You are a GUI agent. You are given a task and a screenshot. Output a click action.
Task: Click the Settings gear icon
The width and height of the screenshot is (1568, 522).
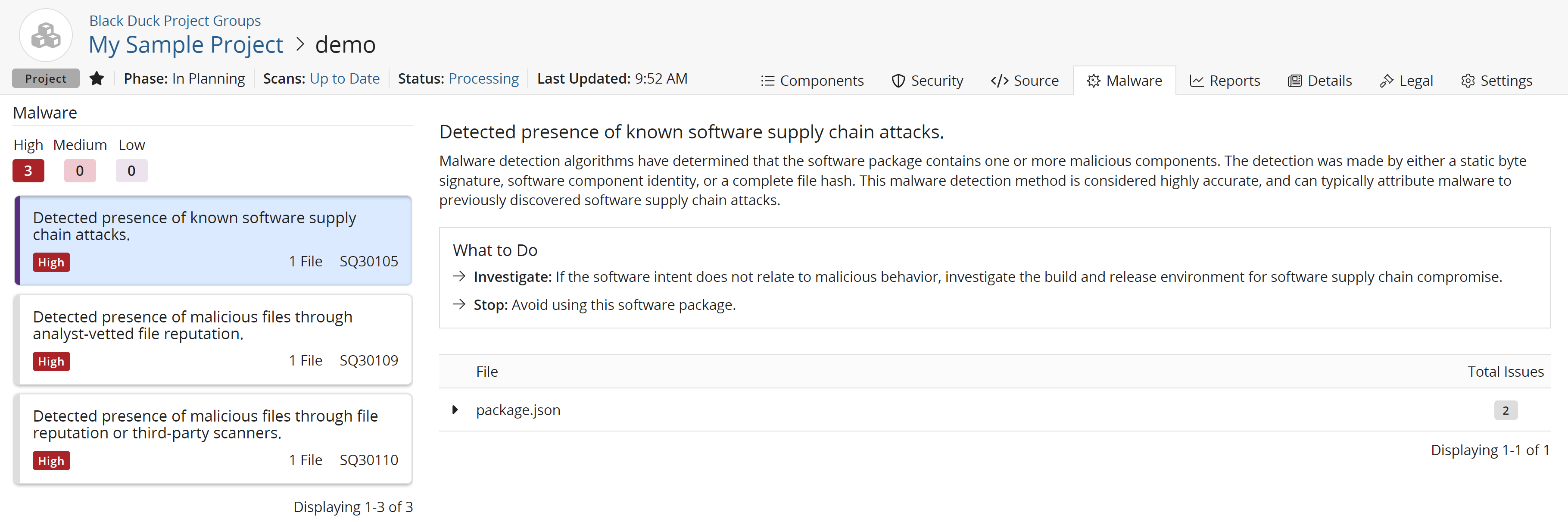coord(1468,81)
